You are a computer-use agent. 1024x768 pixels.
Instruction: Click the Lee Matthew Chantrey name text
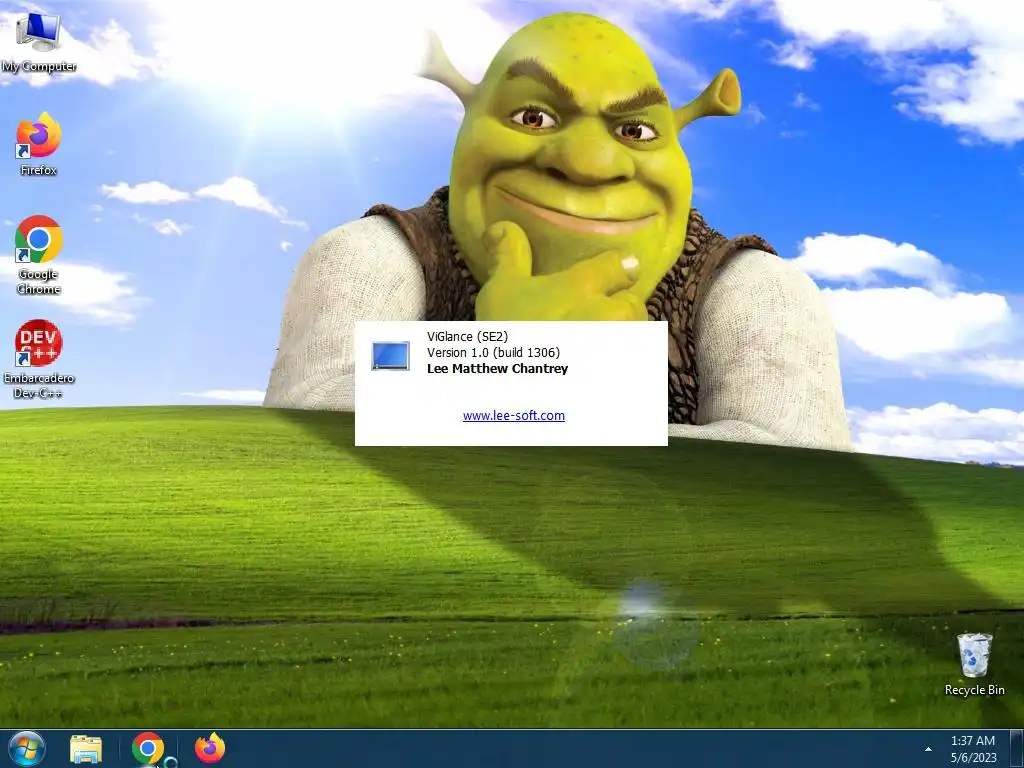tap(498, 368)
